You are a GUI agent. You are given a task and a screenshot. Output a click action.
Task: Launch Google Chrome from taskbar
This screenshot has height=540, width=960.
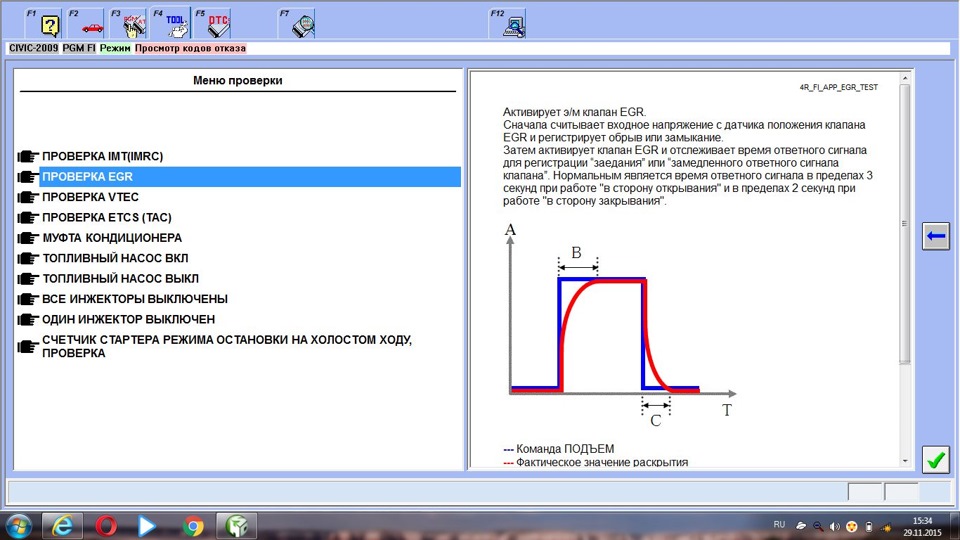[x=193, y=526]
